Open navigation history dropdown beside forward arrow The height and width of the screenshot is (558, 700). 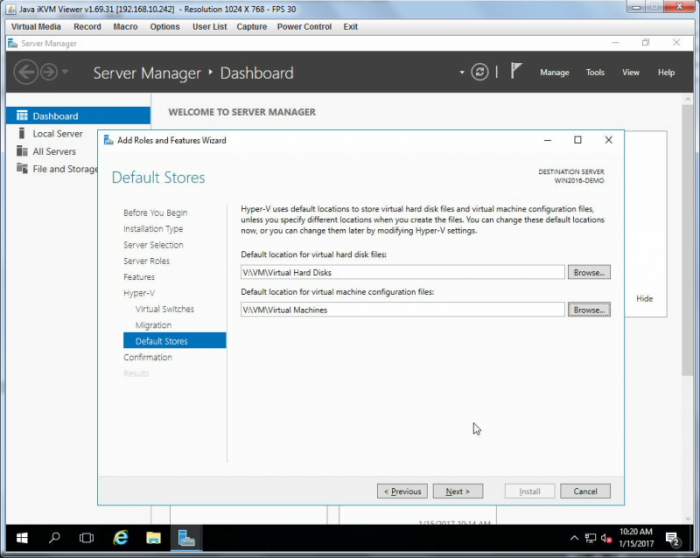(65, 71)
